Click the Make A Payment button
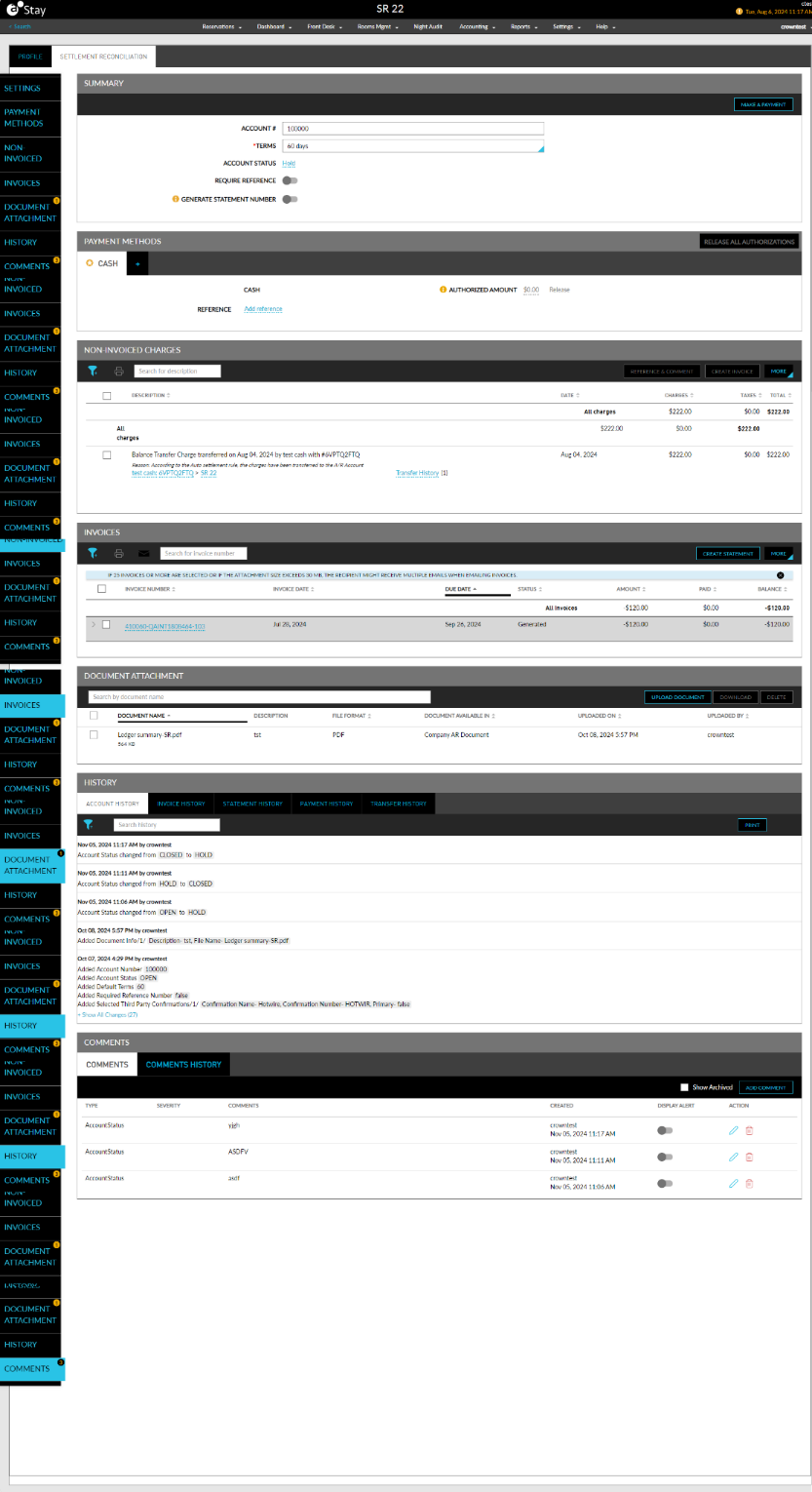Viewport: 812px width, 1492px height. [x=764, y=103]
